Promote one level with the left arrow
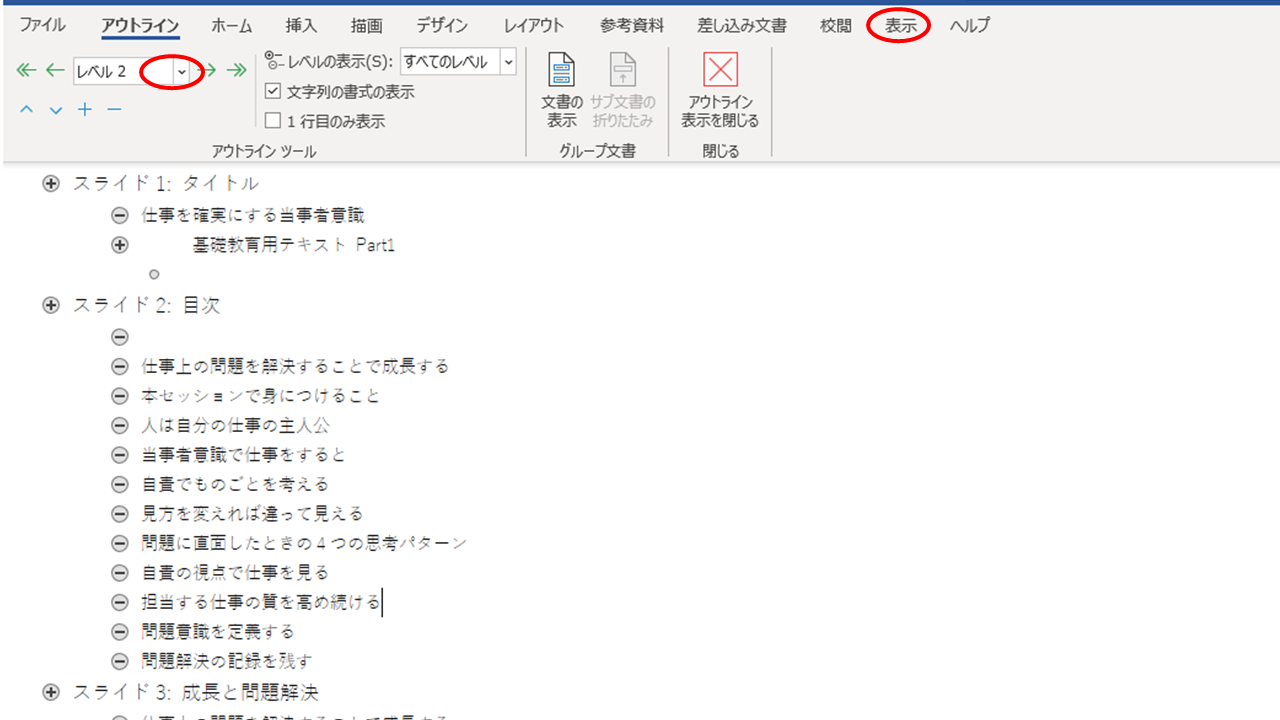Screen dimensions: 1280x720 coord(55,70)
